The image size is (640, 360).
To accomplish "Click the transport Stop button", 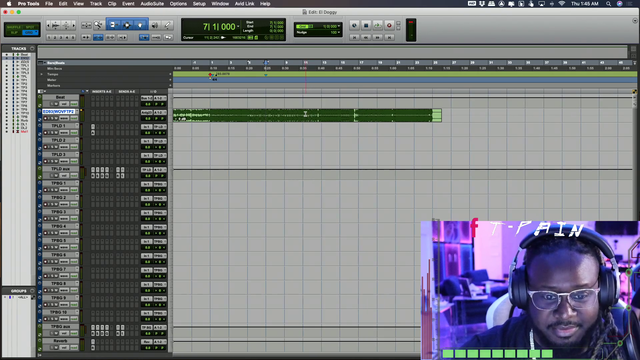I will click(x=366, y=25).
